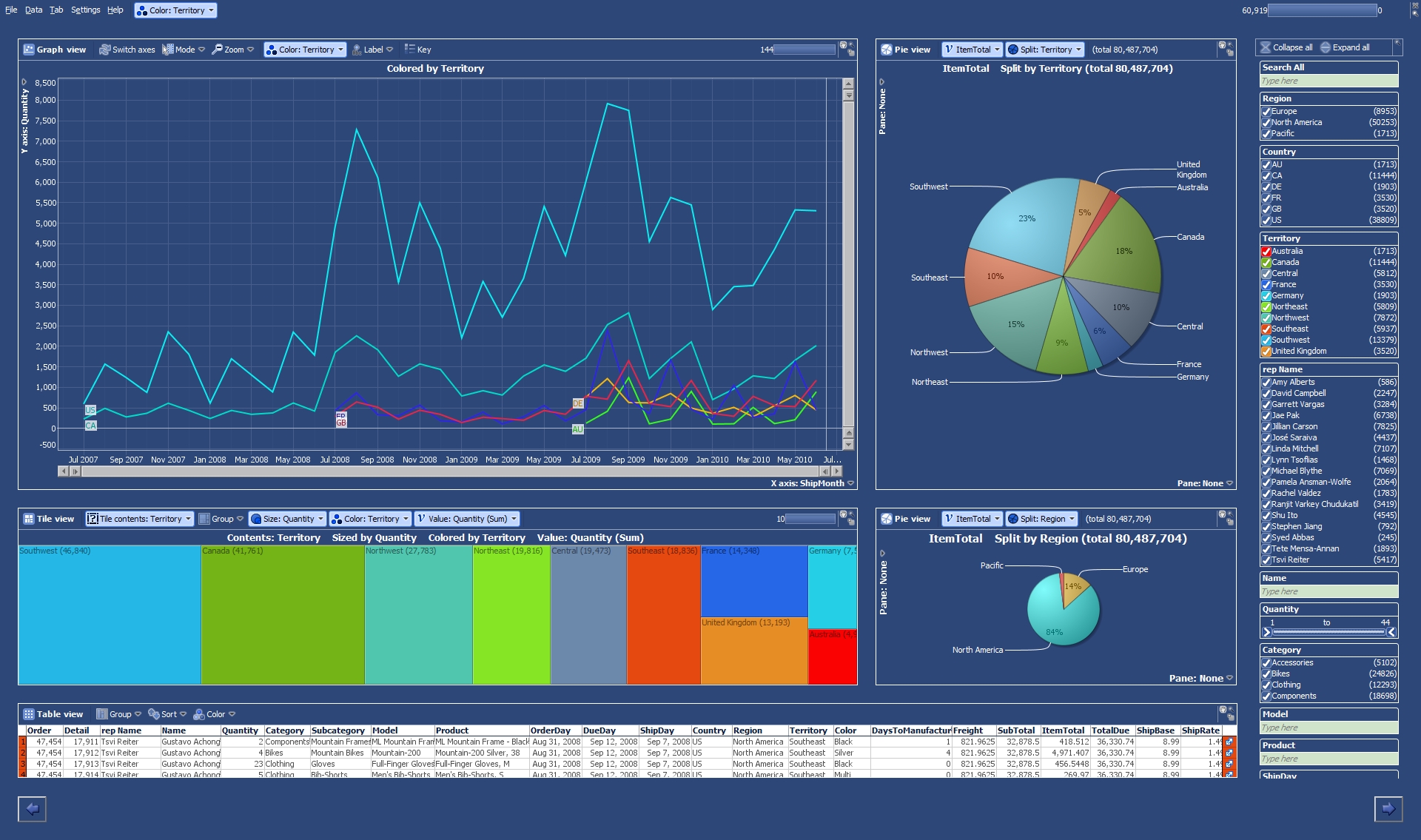Uncheck rep Amy Alberts

[x=1266, y=383]
